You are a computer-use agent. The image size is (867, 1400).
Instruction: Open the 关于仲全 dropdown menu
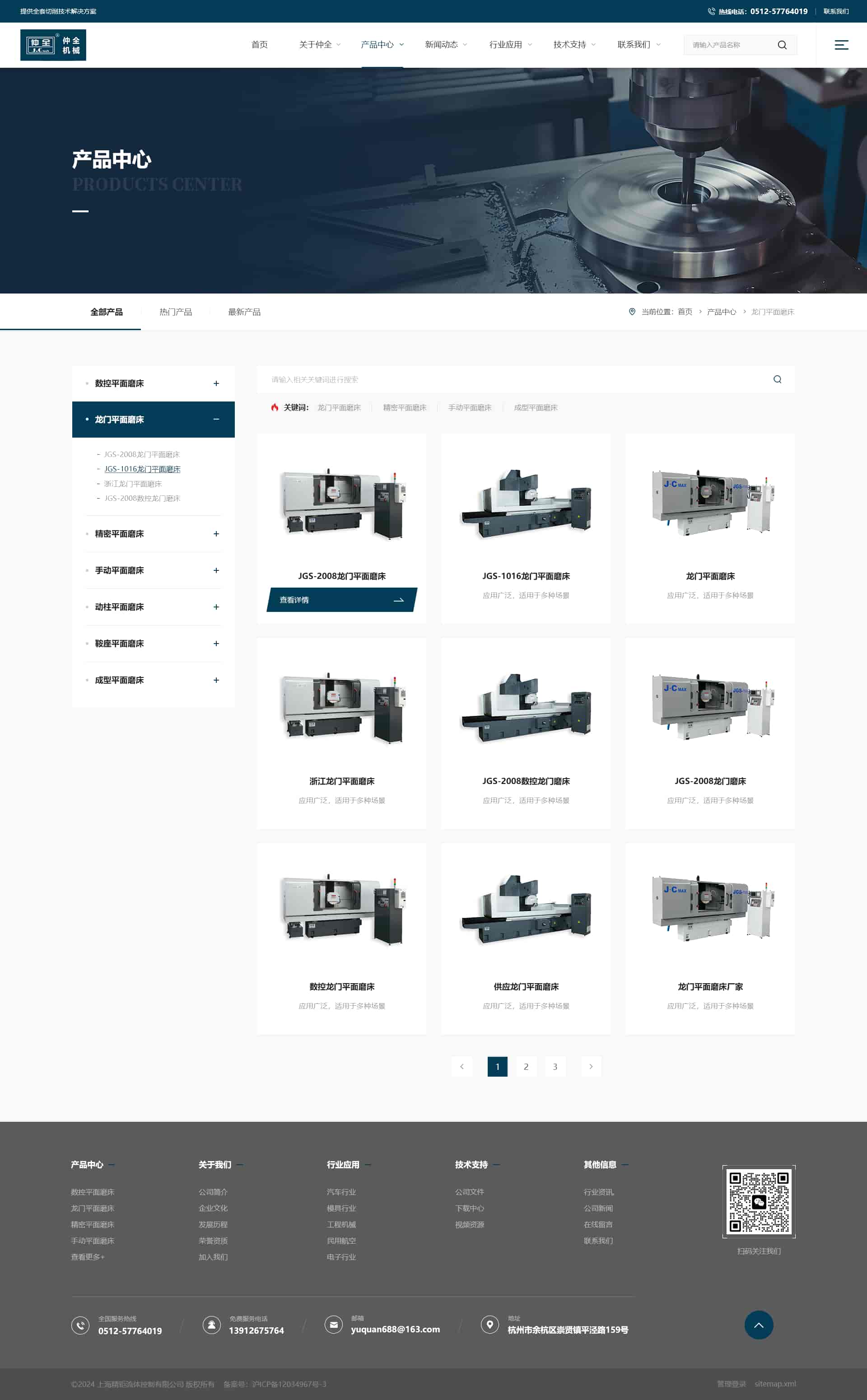click(319, 45)
